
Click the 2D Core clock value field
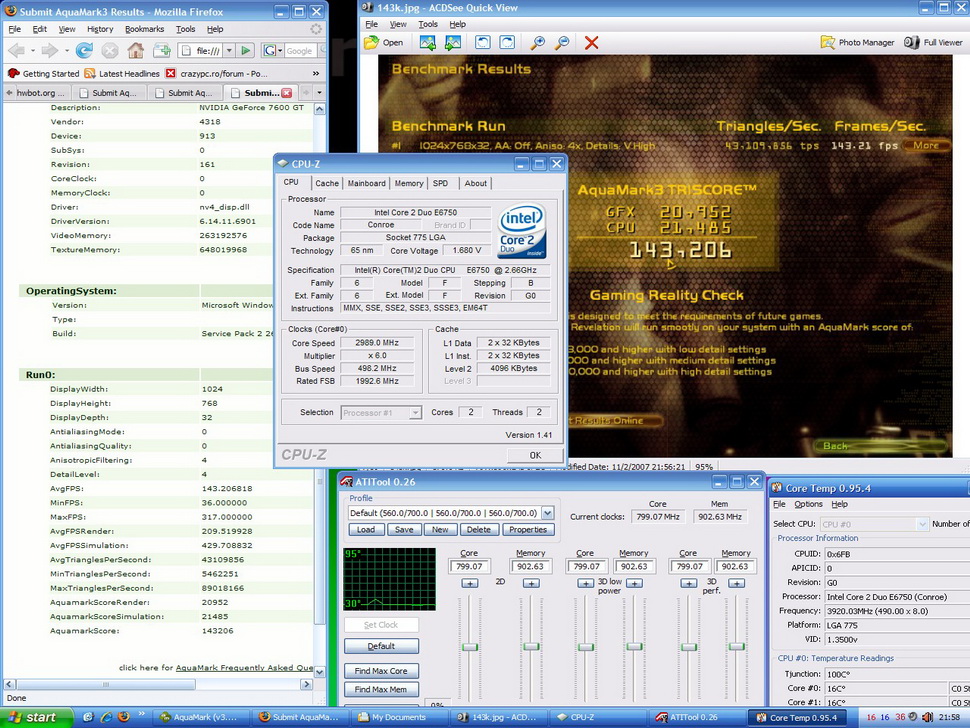tap(470, 566)
